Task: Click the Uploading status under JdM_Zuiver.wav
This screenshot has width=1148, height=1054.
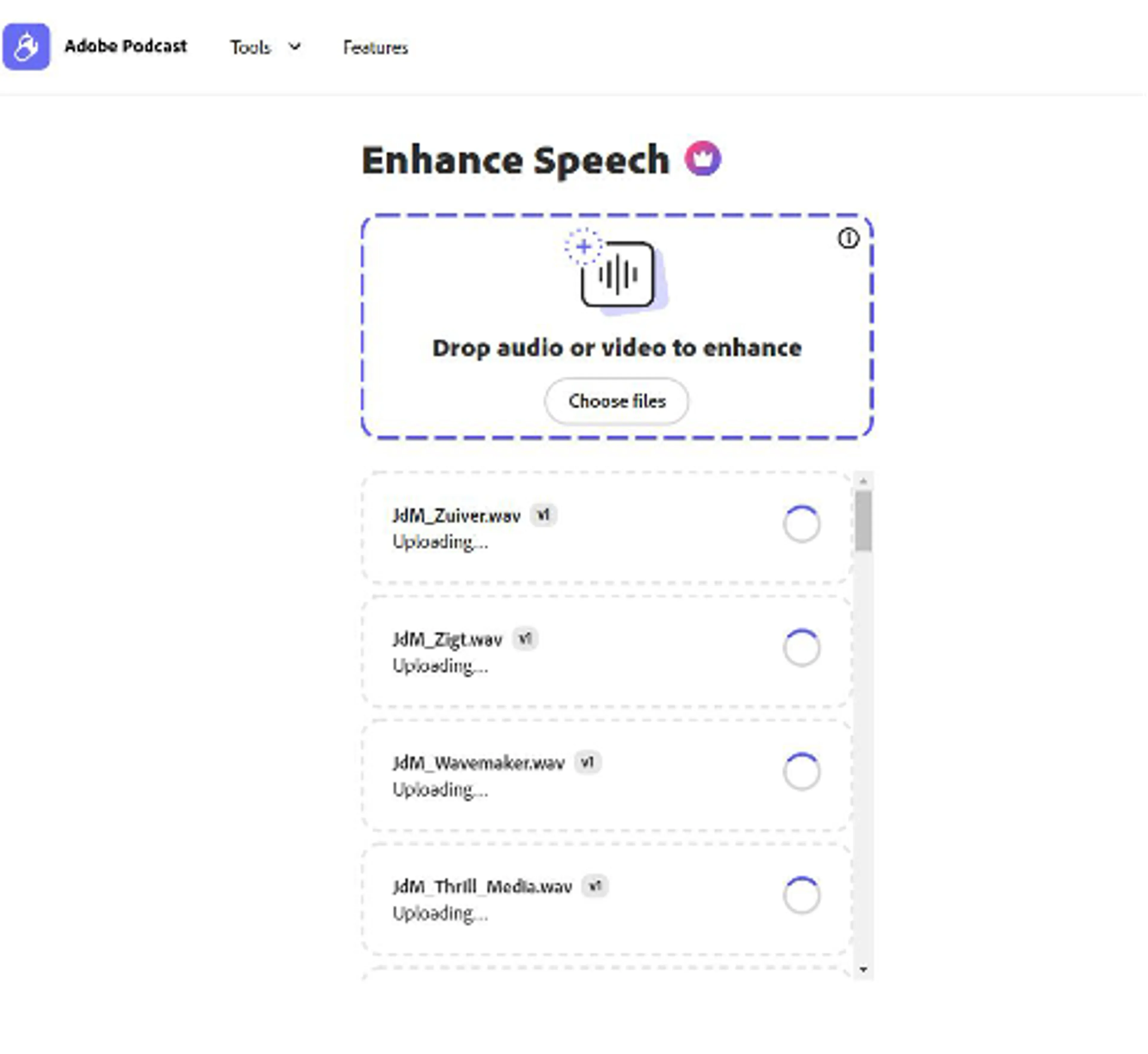Action: (440, 542)
